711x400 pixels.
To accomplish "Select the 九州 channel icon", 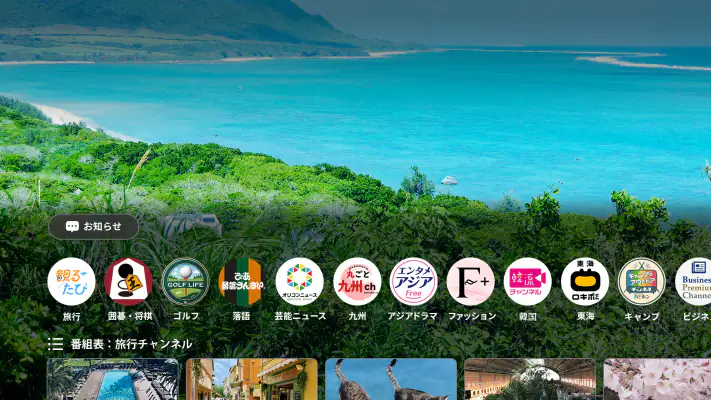I will click(x=357, y=282).
